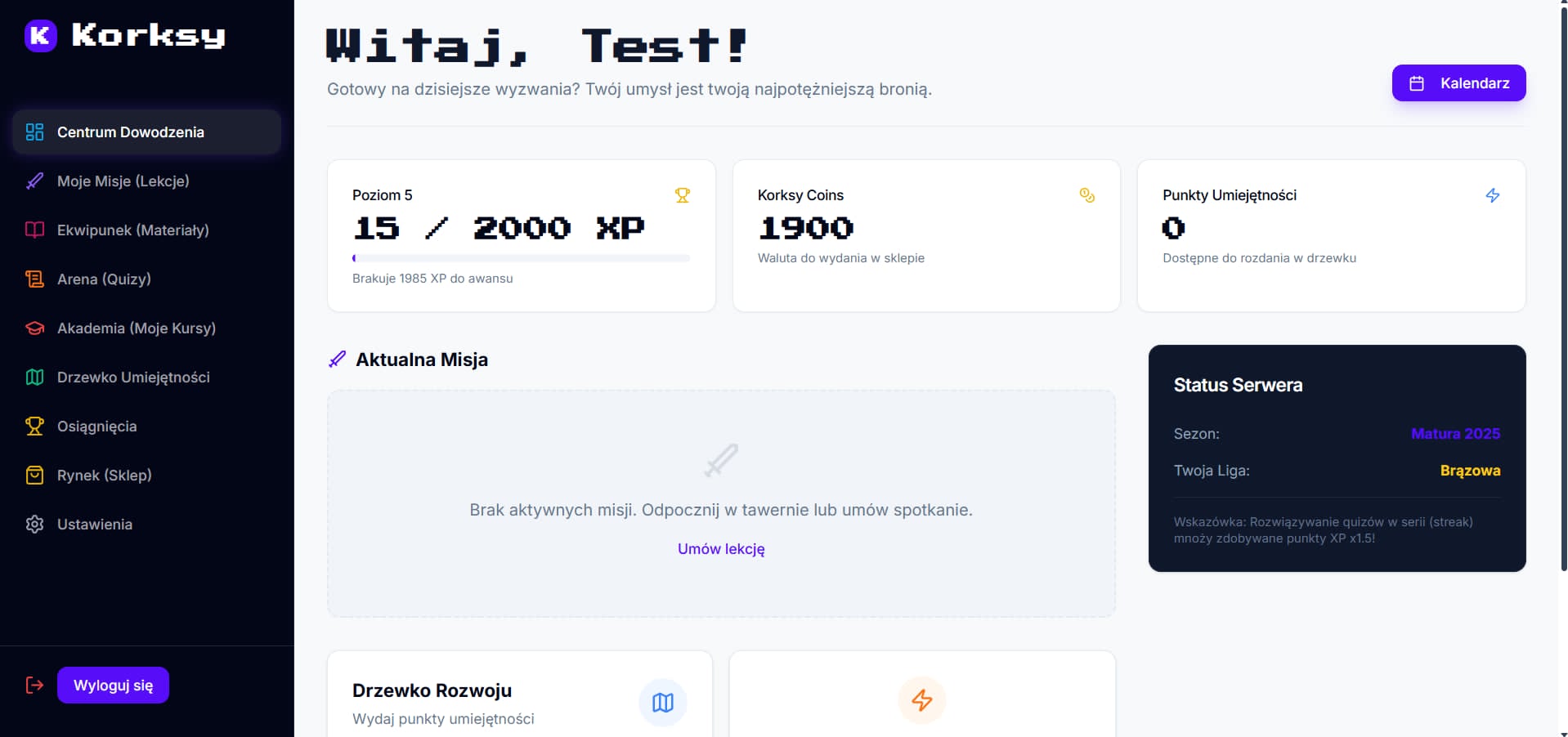Click the map icon beside Drzewko Umiejętności
Image resolution: width=1568 pixels, height=737 pixels.
click(34, 377)
